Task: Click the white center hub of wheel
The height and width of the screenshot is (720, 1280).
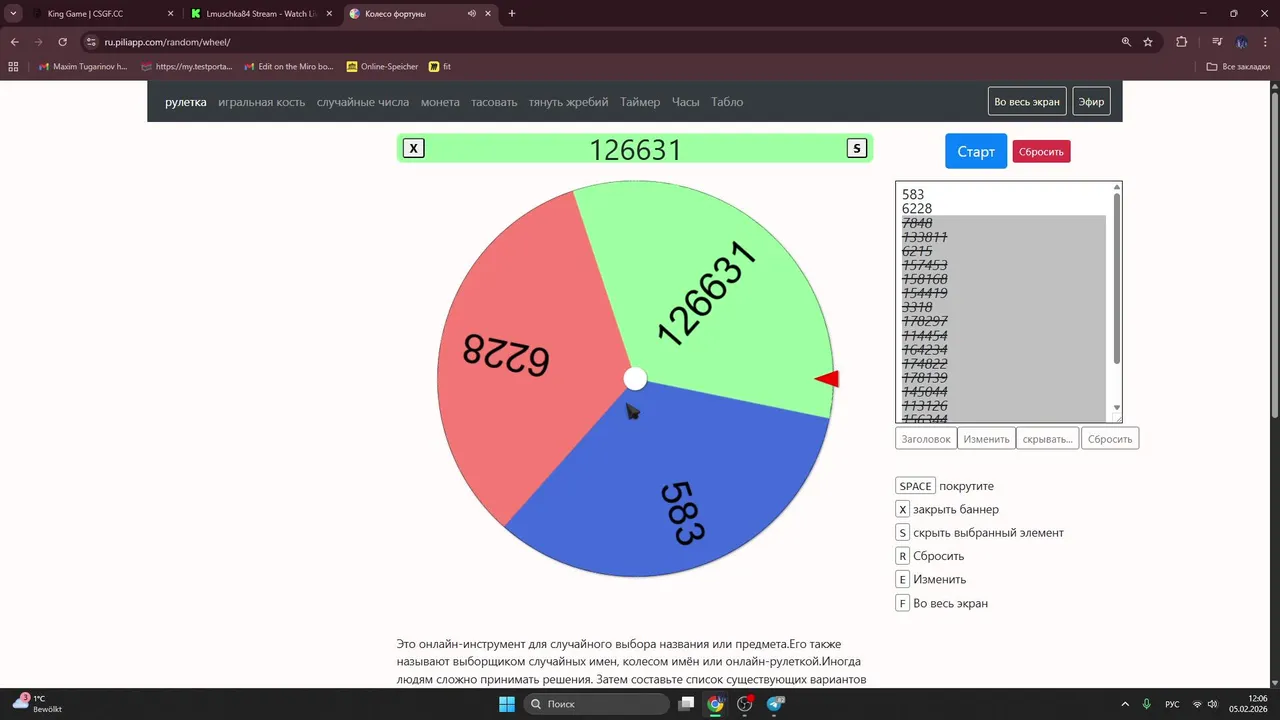Action: [635, 379]
